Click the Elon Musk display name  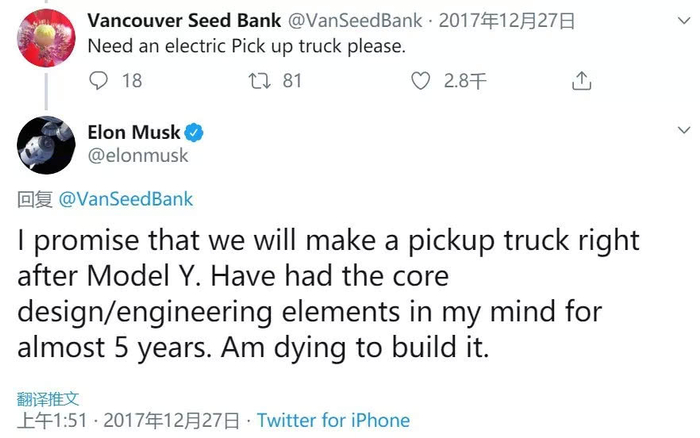click(x=136, y=133)
